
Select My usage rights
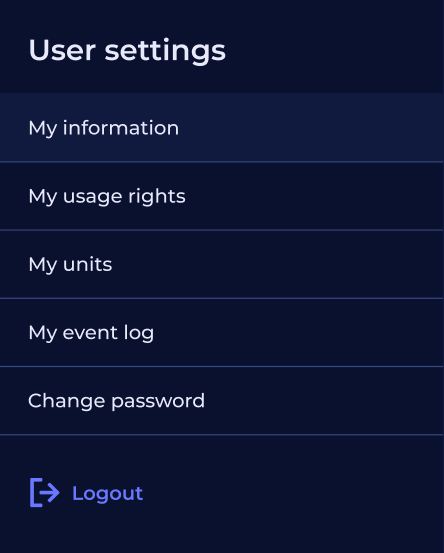click(222, 196)
